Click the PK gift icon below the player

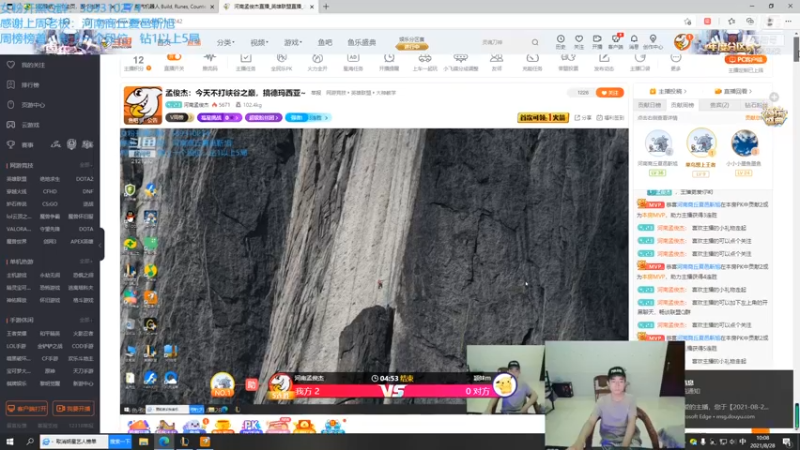tap(251, 426)
